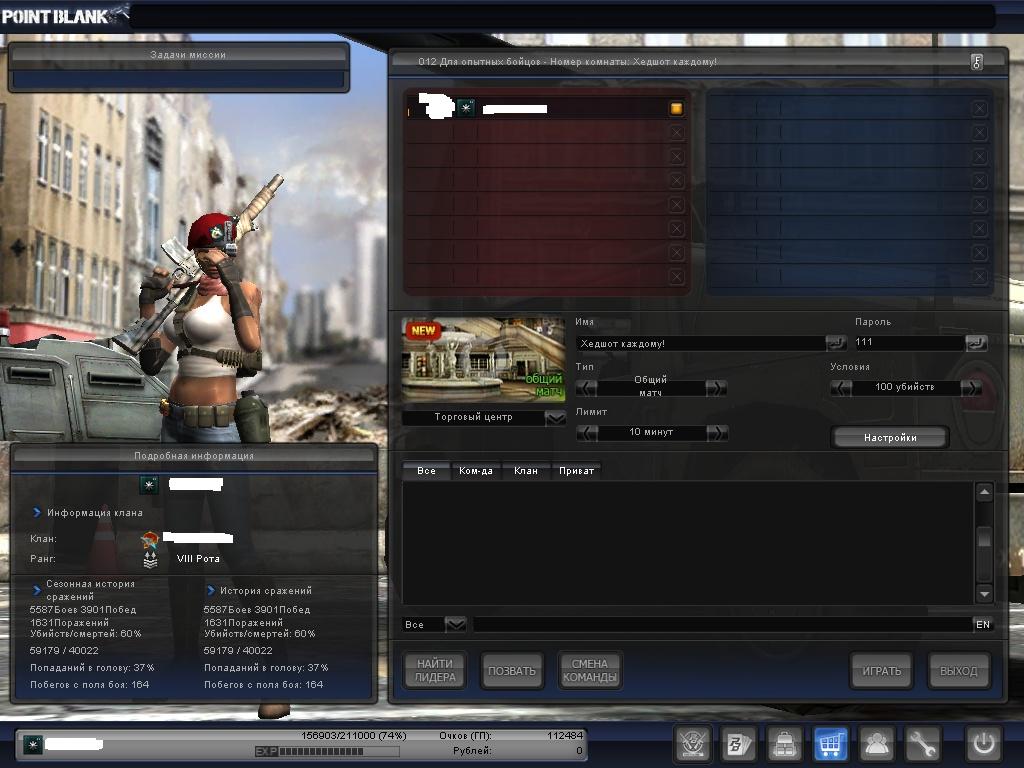Open the Все chat channel dropdown

point(455,624)
